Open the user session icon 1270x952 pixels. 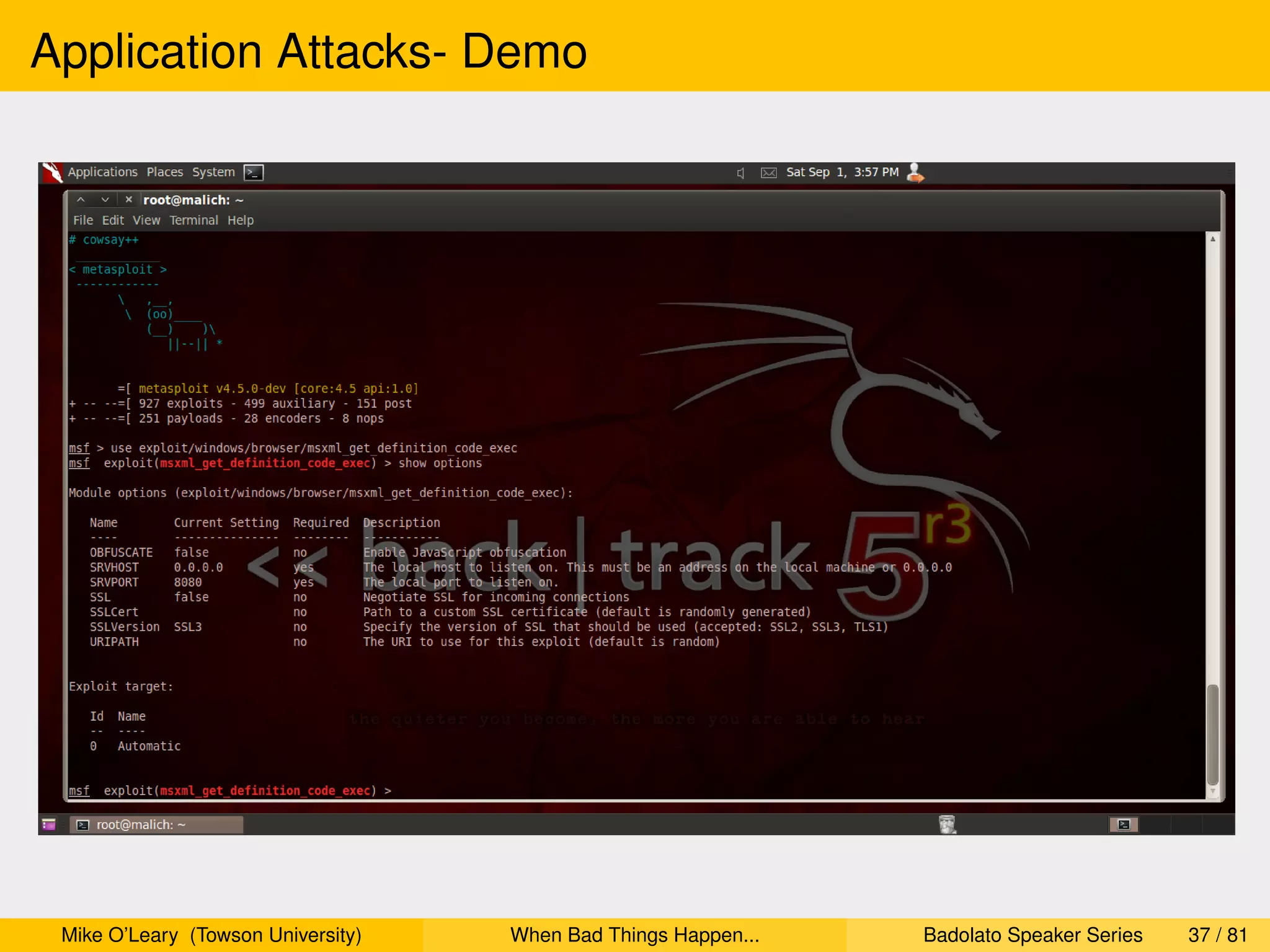click(x=915, y=173)
